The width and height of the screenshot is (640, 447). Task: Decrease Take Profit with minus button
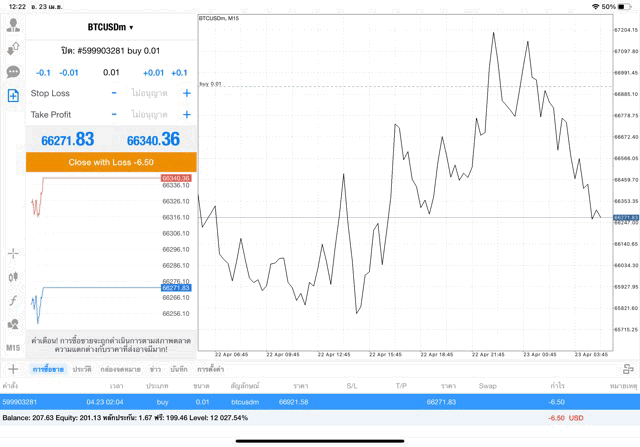coord(114,115)
